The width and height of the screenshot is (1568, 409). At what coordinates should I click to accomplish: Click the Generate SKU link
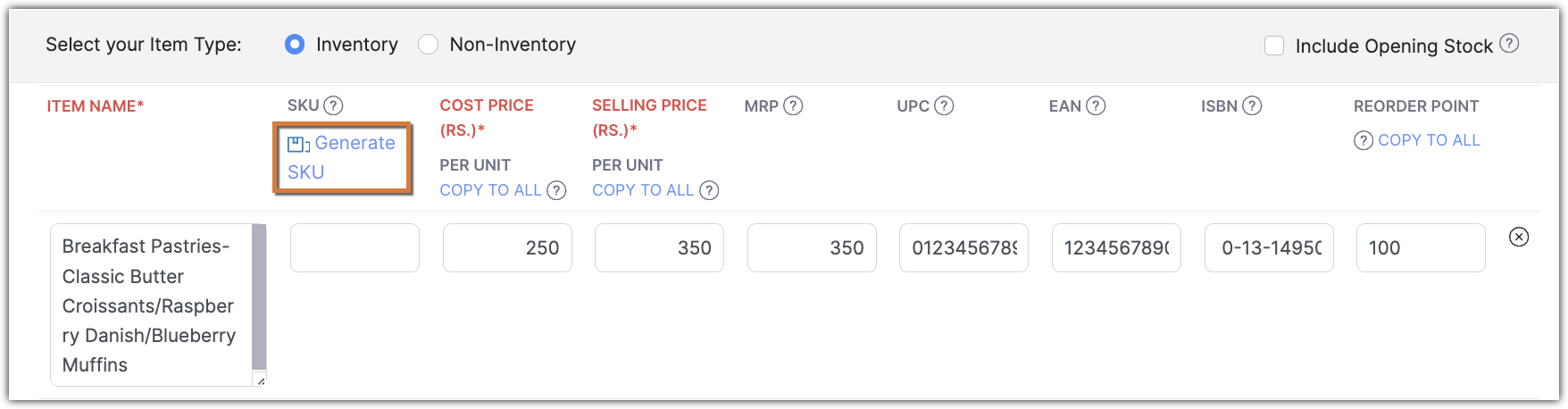coord(341,157)
